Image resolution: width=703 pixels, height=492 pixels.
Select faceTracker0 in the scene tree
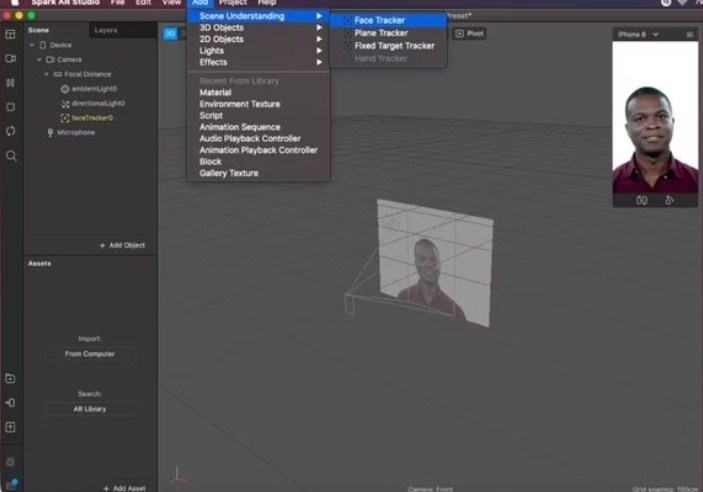pos(92,118)
